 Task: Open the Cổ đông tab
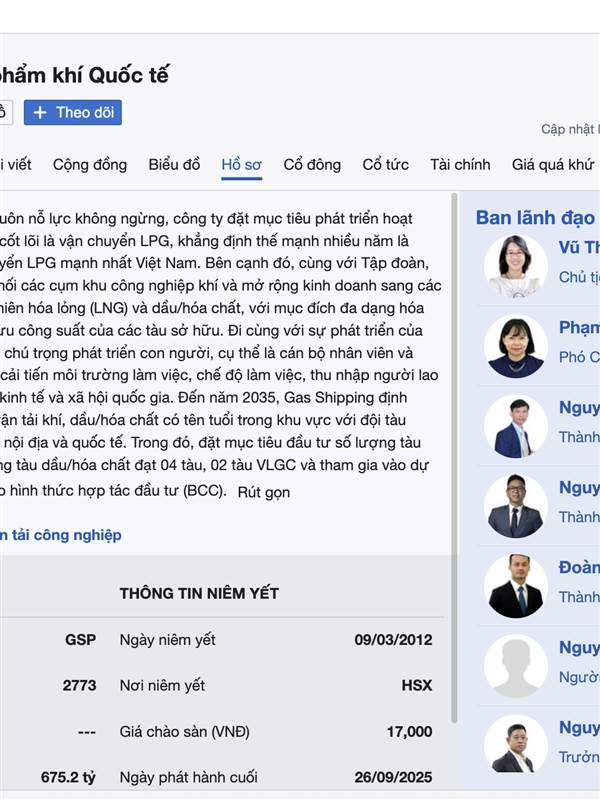click(312, 165)
